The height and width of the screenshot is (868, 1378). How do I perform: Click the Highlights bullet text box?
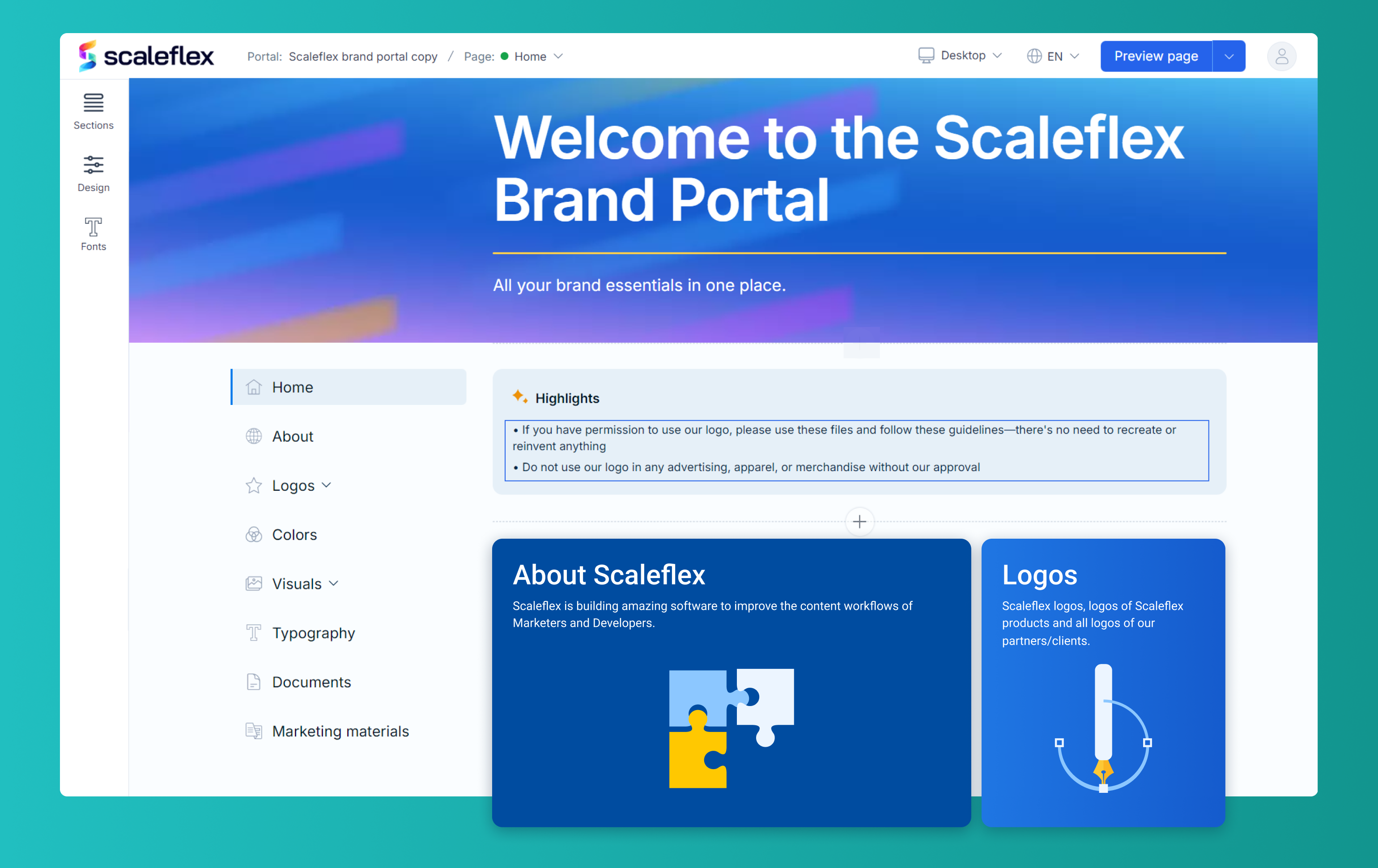click(856, 450)
